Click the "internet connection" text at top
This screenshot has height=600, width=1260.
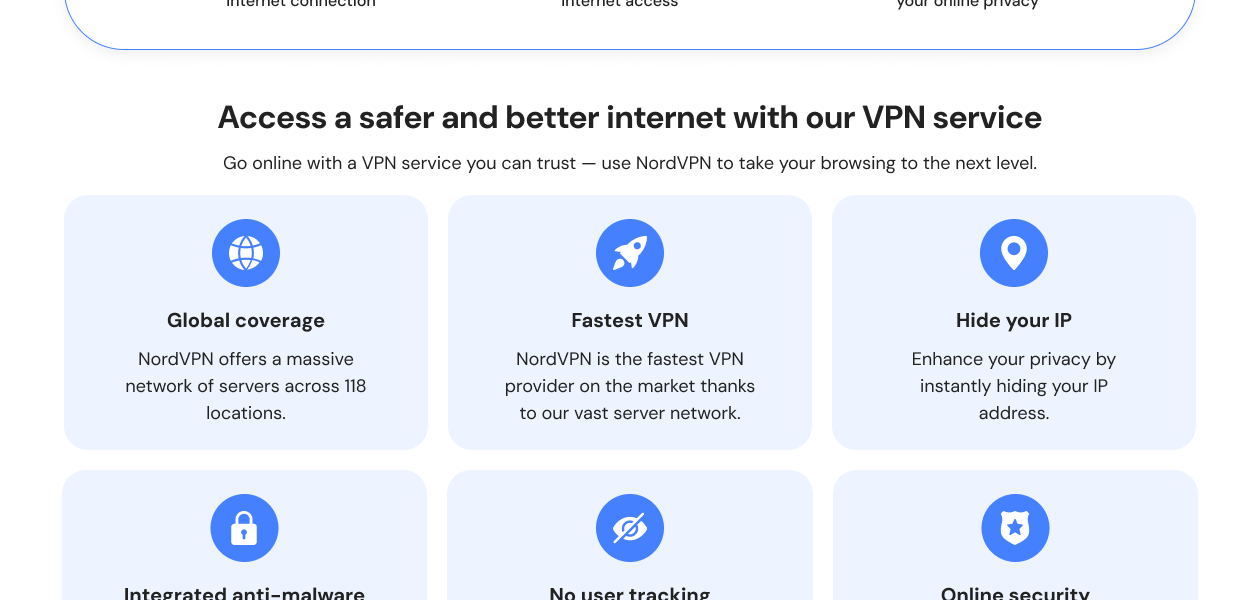click(301, 4)
